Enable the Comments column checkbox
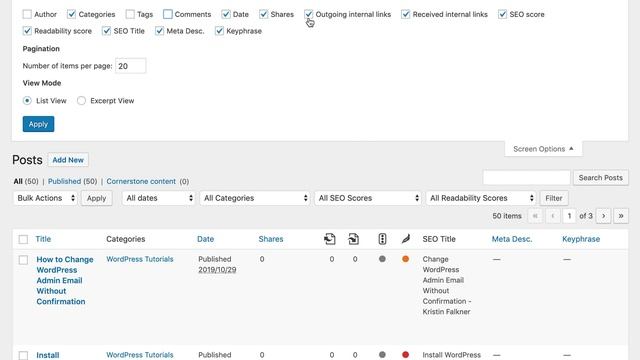The width and height of the screenshot is (640, 360). [167, 14]
